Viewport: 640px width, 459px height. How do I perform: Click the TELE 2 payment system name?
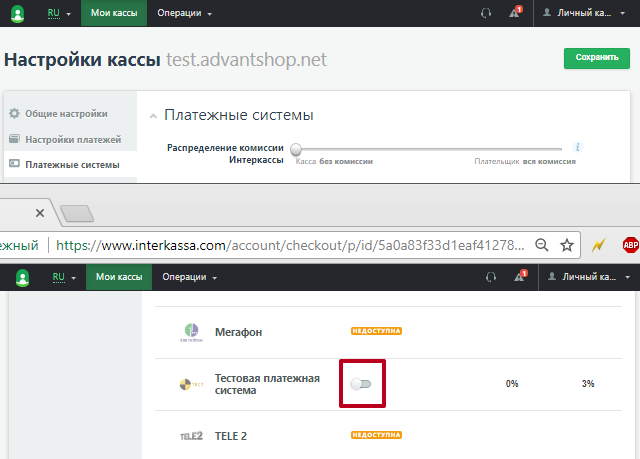click(x=231, y=436)
